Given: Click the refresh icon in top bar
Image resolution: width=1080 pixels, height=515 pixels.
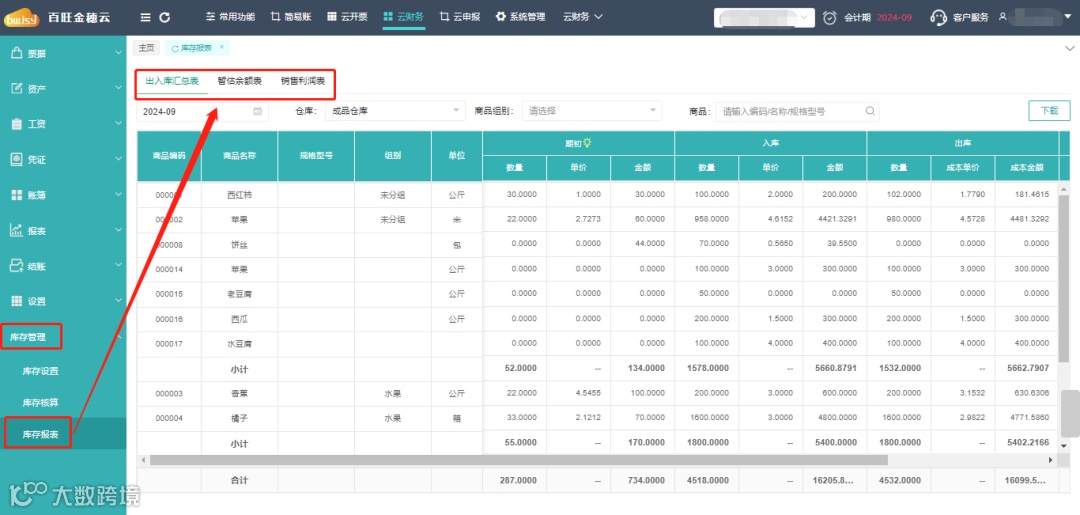Looking at the screenshot, I should pos(165,17).
